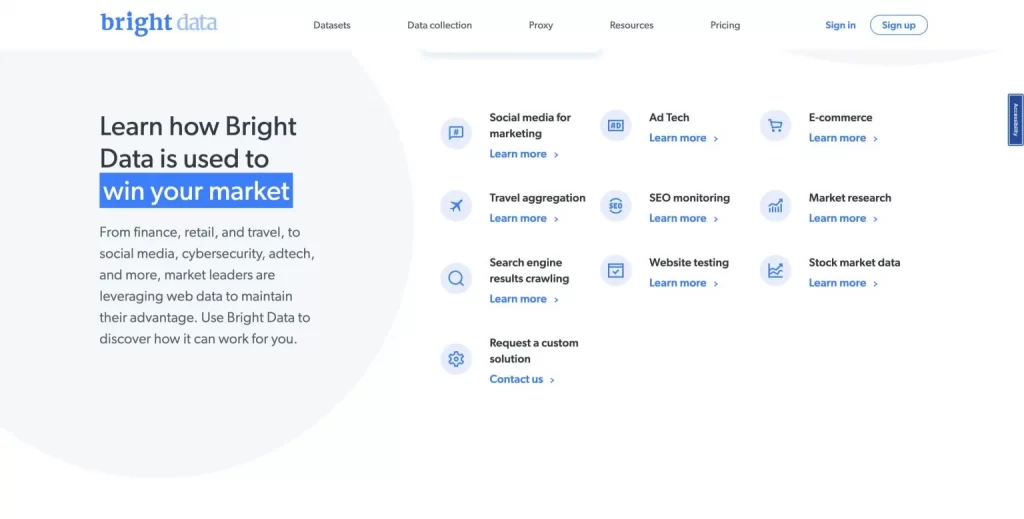Click the custom solution gear icon
This screenshot has height=519, width=1024.
456,358
